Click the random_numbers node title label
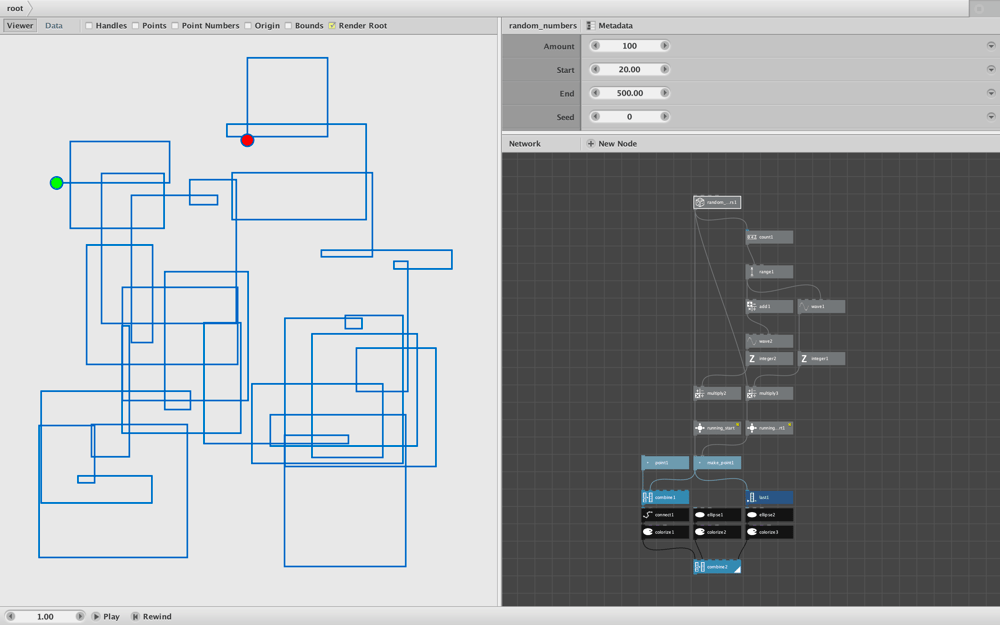Screen dimensions: 1000x625 coord(543,26)
